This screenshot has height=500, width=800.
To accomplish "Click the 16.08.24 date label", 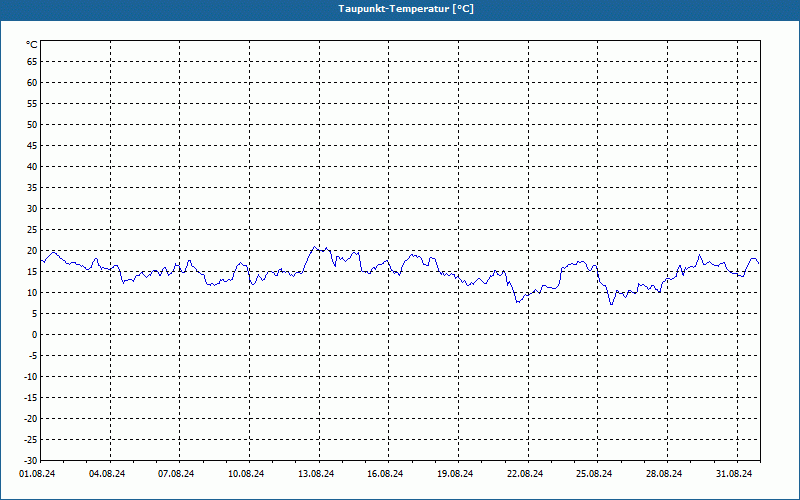I will coord(385,474).
